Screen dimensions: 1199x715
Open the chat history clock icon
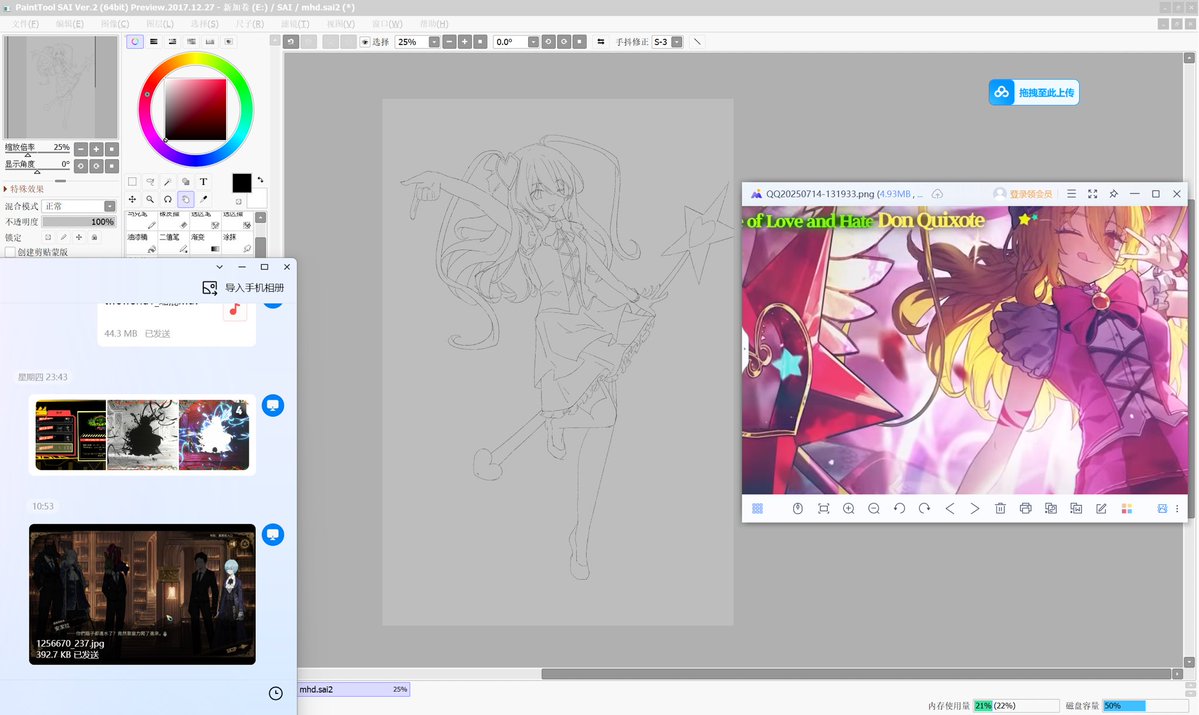[276, 693]
